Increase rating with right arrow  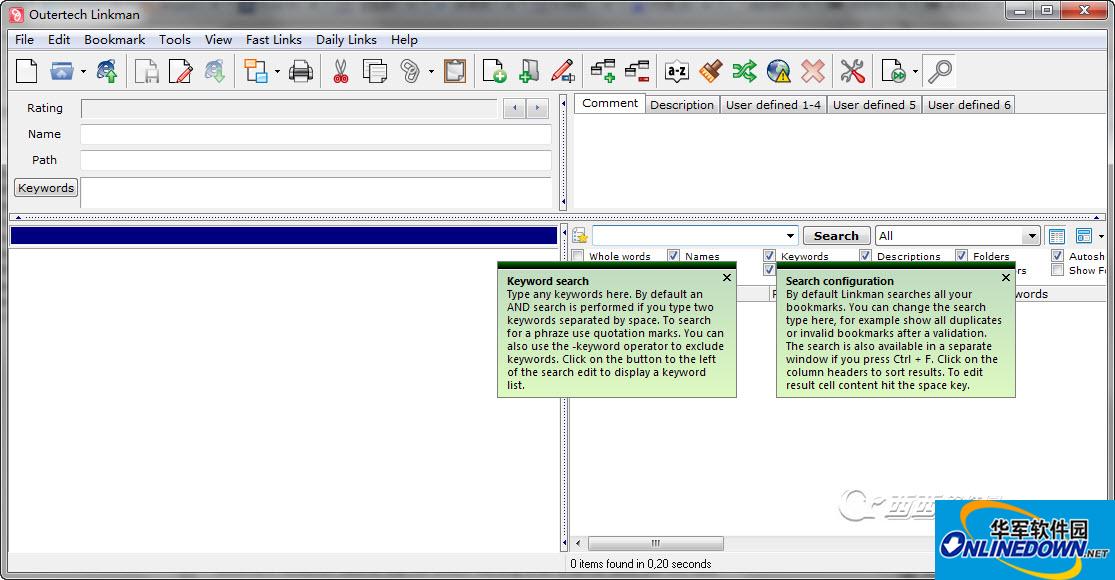point(538,109)
